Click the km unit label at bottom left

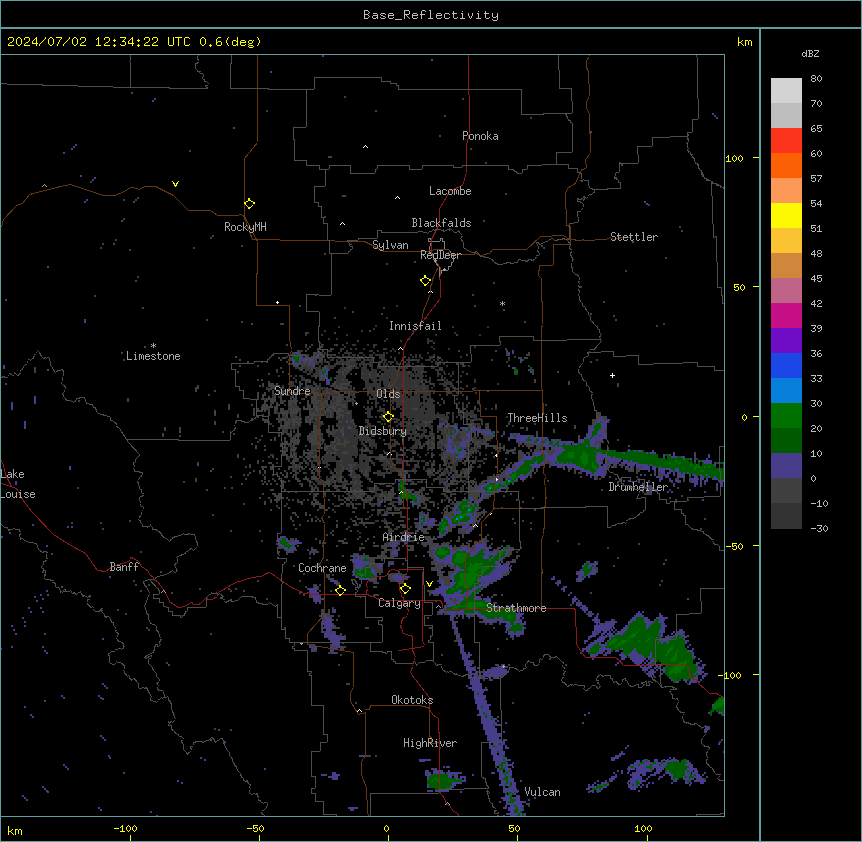pyautogui.click(x=15, y=830)
